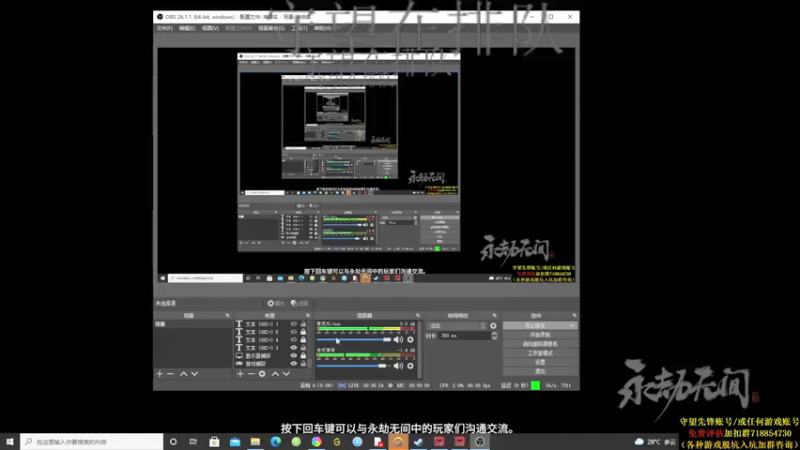The width and height of the screenshot is (800, 450).
Task: Open 麦克风/Aux audio settings gear
Action: coord(410,339)
